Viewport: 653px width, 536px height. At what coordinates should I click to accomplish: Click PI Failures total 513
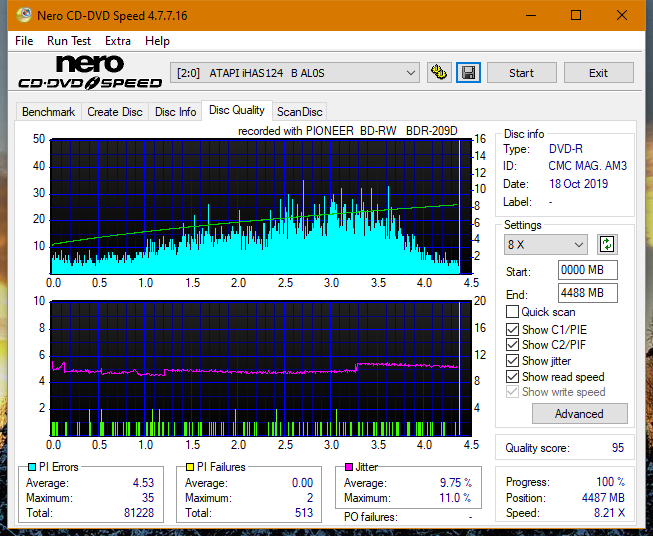[x=304, y=512]
